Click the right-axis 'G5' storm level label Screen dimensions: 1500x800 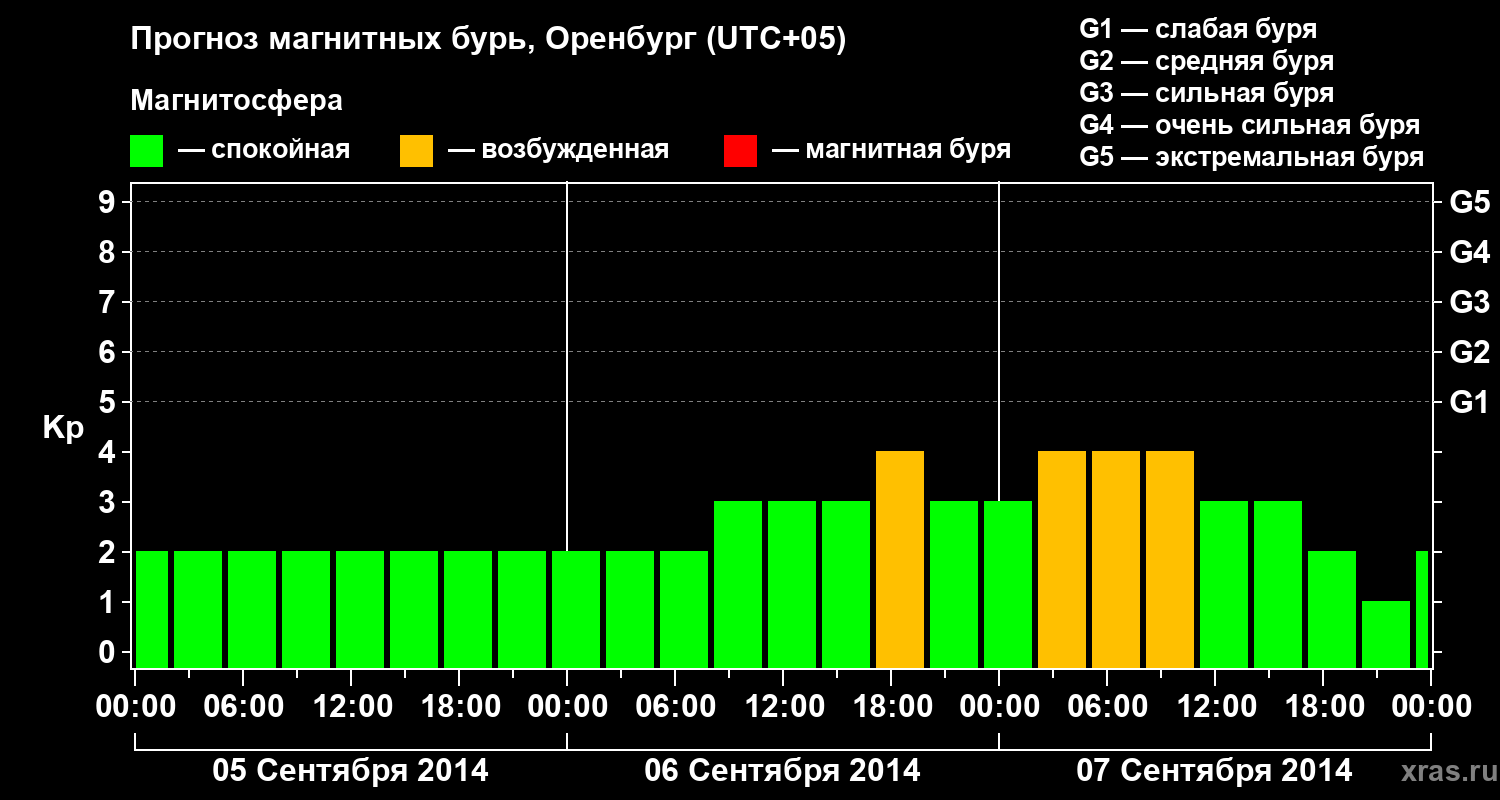click(x=1470, y=202)
